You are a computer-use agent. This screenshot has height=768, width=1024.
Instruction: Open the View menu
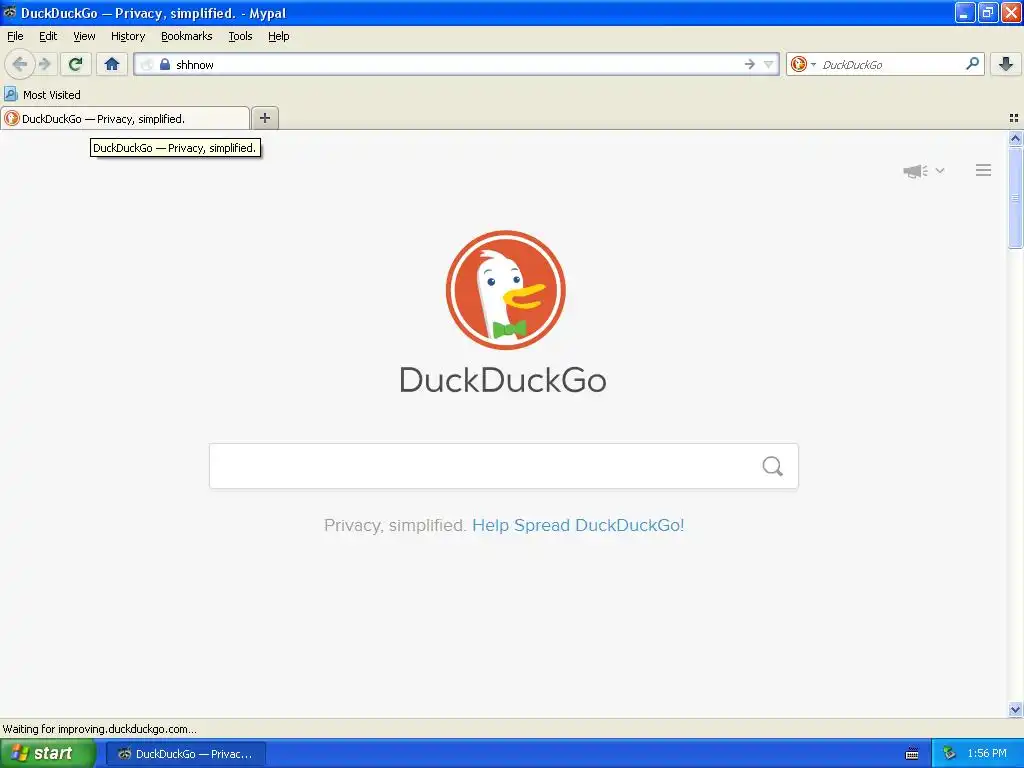coord(84,36)
